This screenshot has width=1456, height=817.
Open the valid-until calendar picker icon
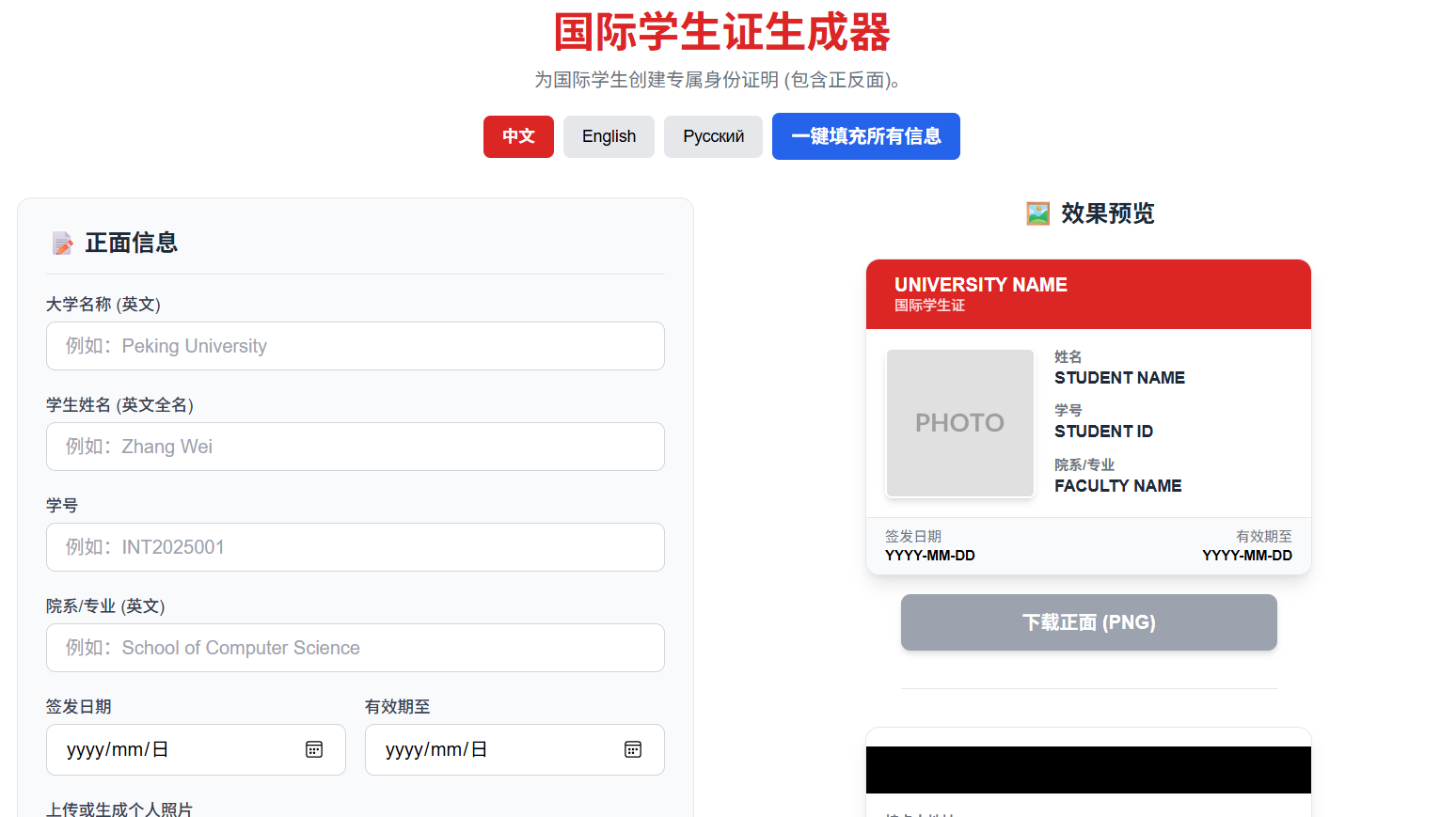(x=633, y=749)
